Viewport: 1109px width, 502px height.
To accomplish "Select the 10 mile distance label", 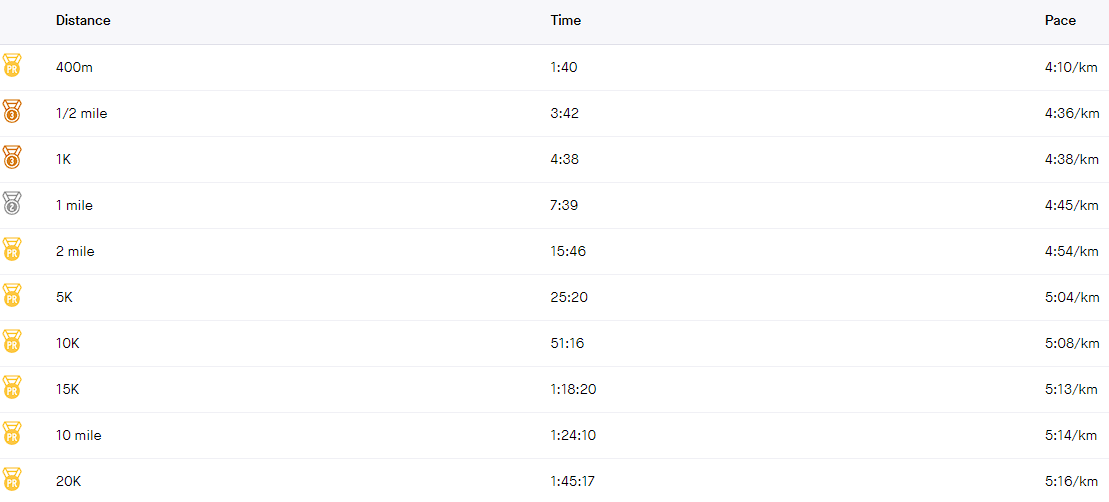I will (79, 436).
